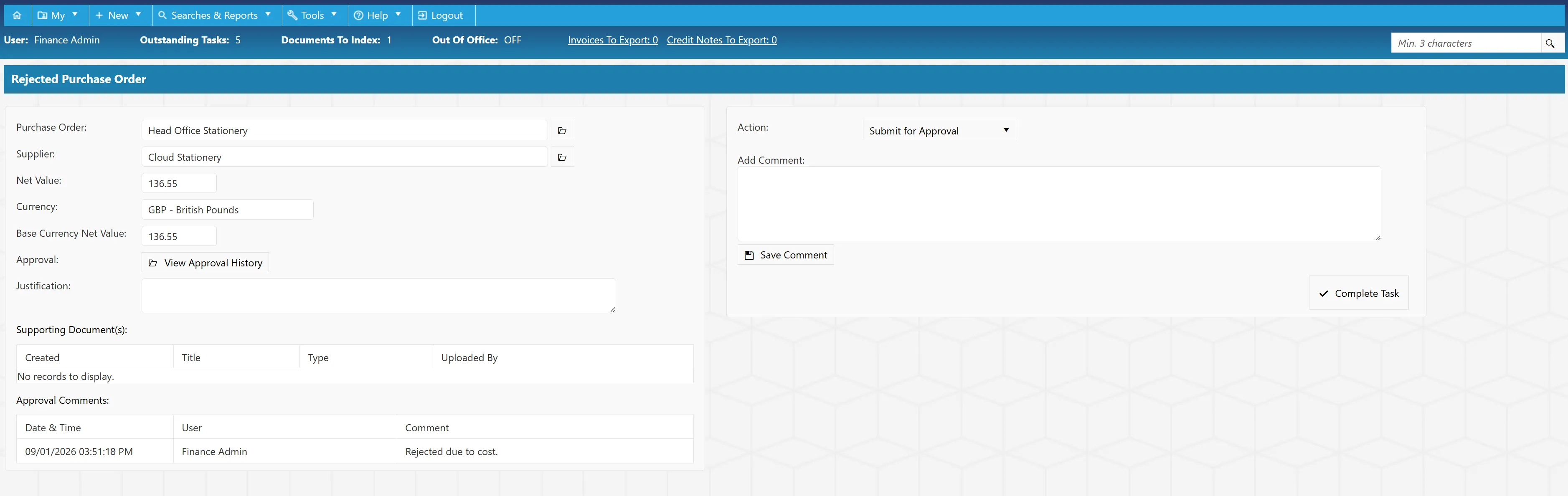Expand the My menu dropdown arrow

point(75,14)
